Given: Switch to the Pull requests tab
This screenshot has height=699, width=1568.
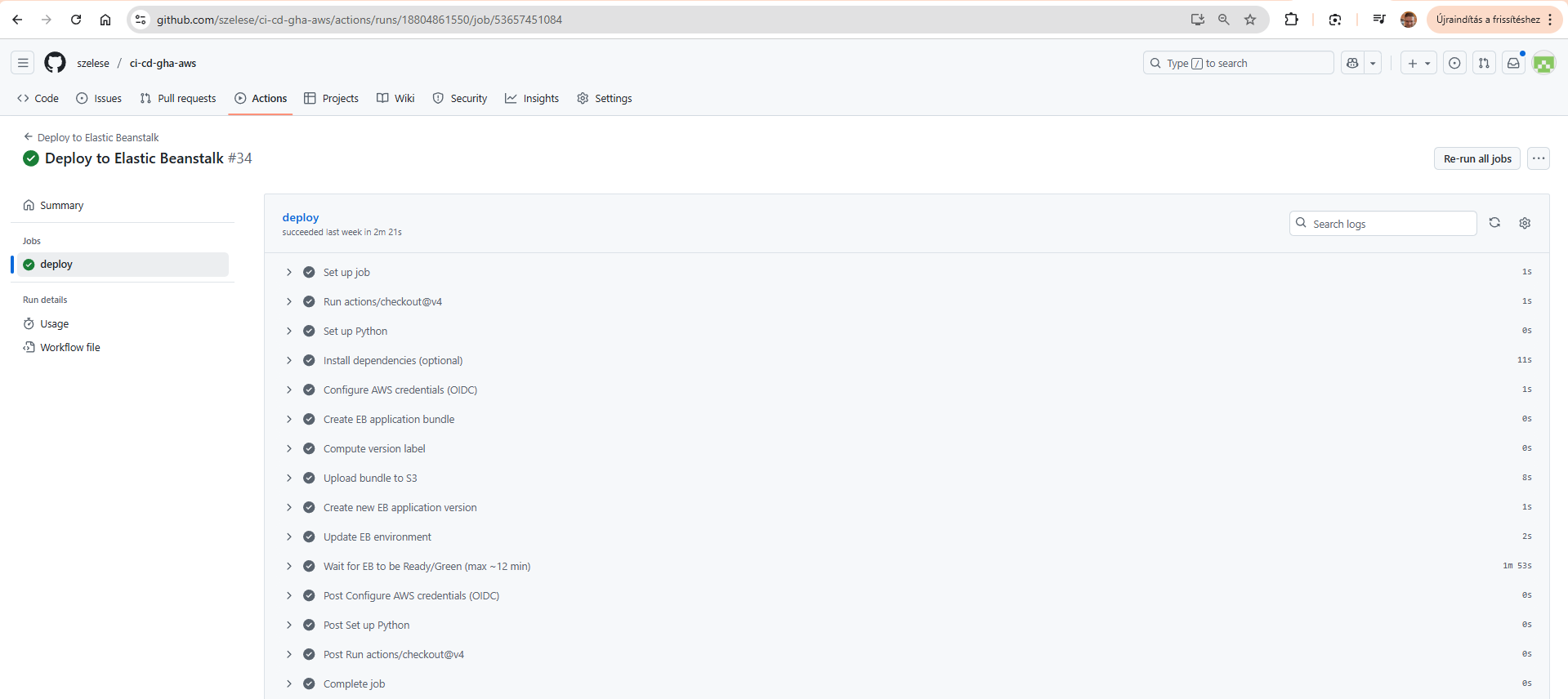Looking at the screenshot, I should pos(178,98).
